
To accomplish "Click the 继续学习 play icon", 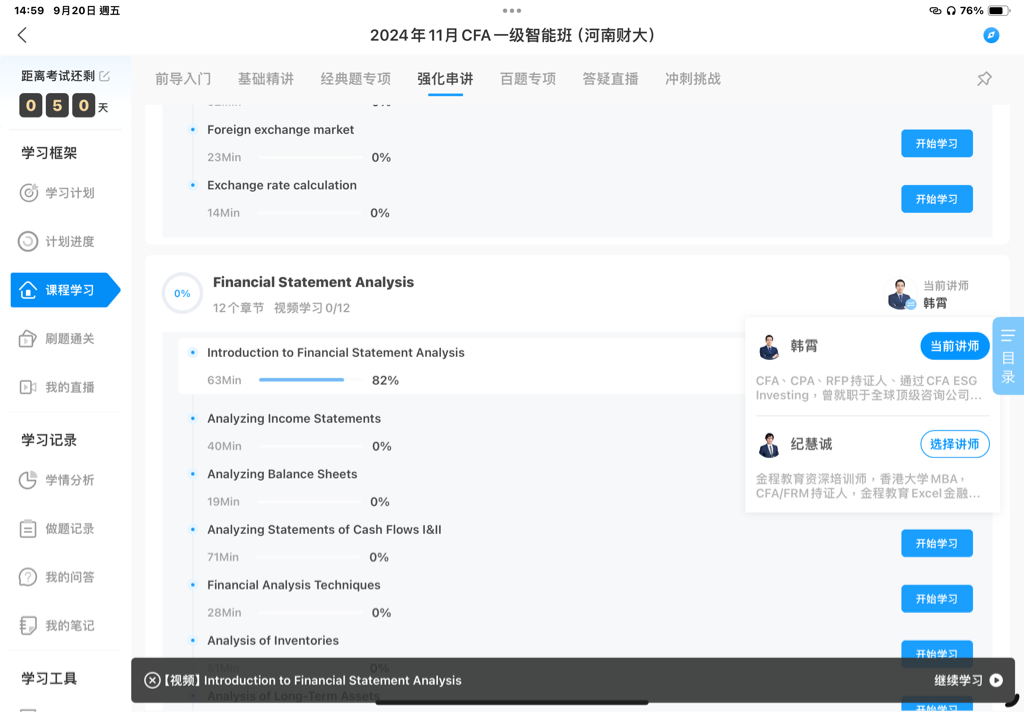I will 996,681.
